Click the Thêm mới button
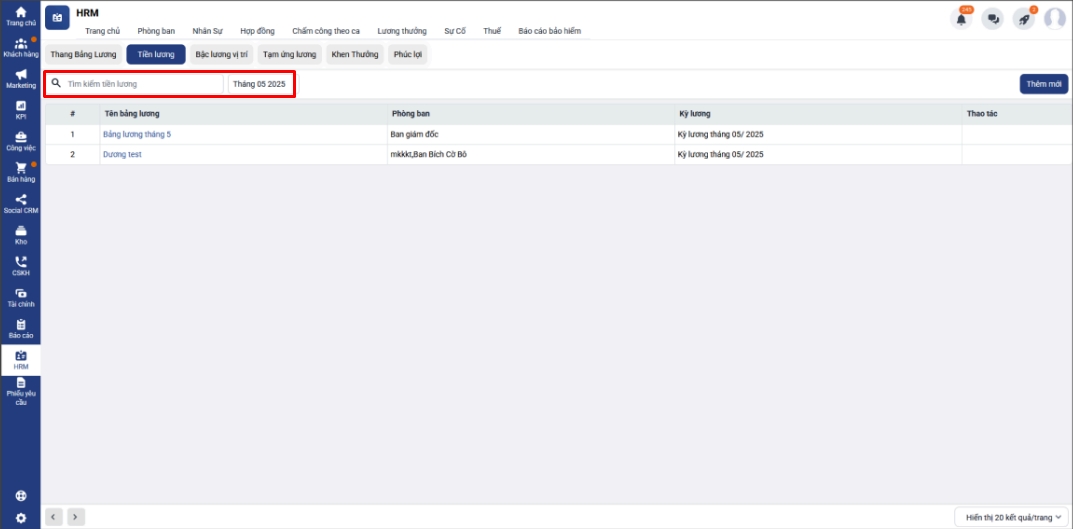Viewport: 1073px width, 529px height. click(1043, 84)
